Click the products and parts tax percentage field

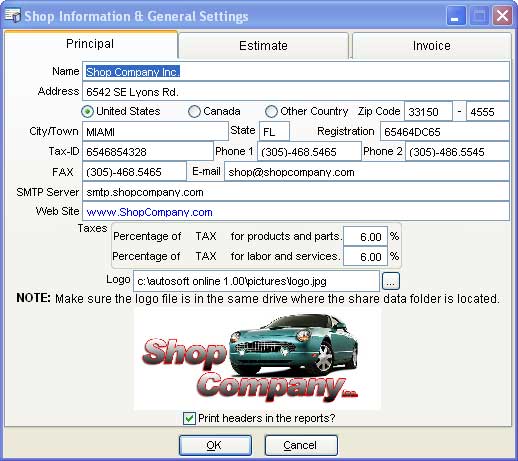(x=366, y=237)
